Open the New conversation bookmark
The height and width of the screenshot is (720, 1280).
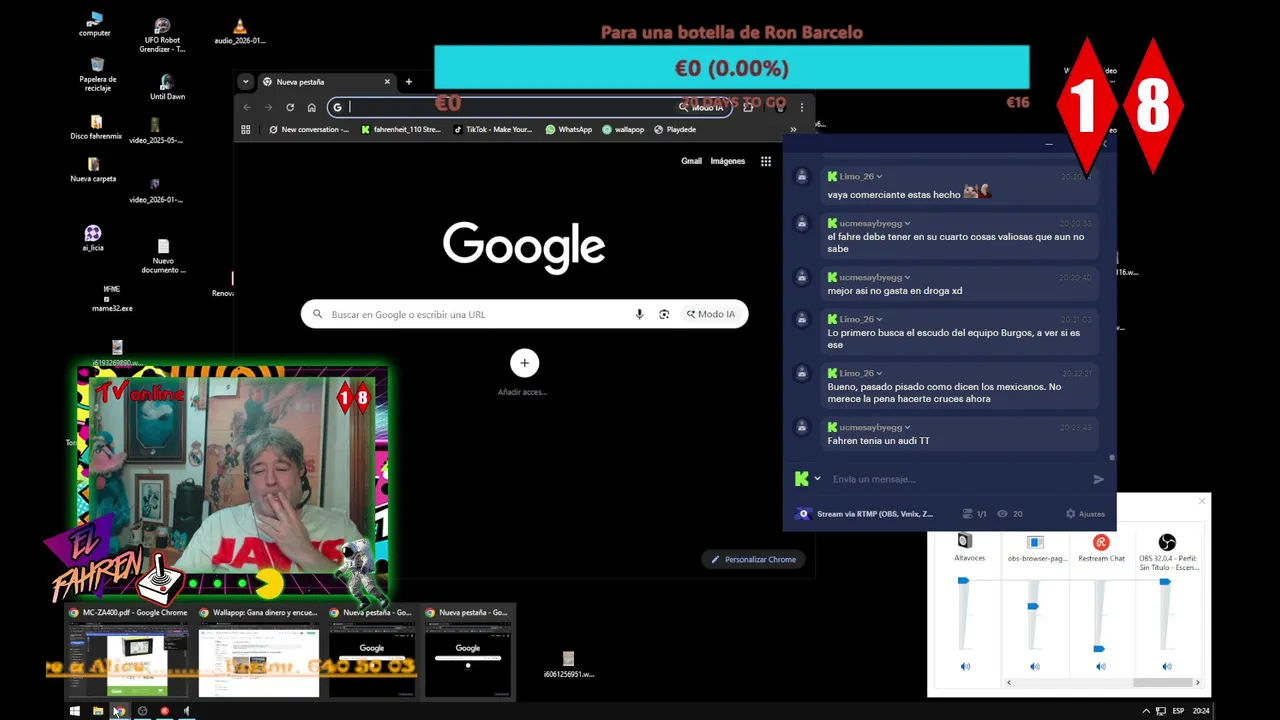309,129
